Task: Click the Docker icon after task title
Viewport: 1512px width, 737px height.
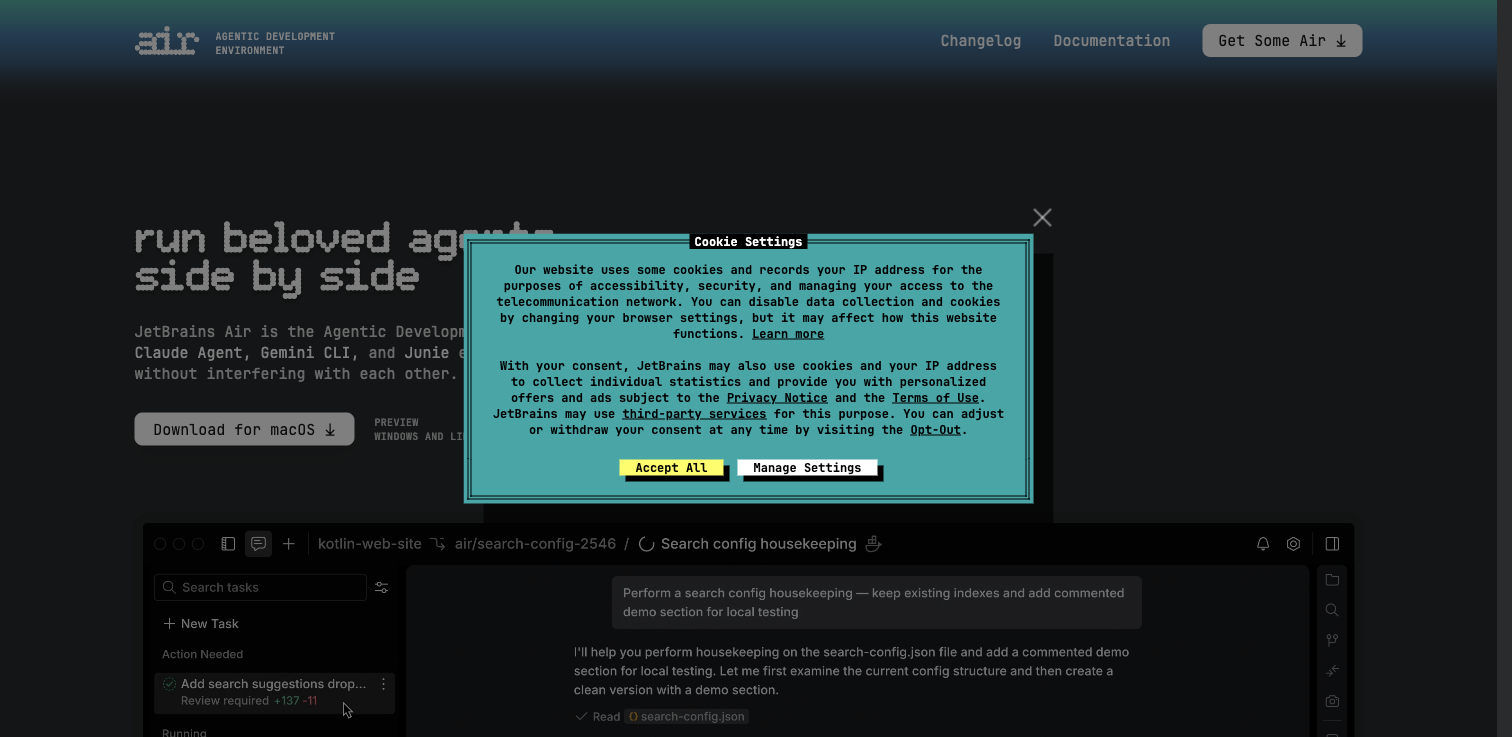Action: [873, 544]
